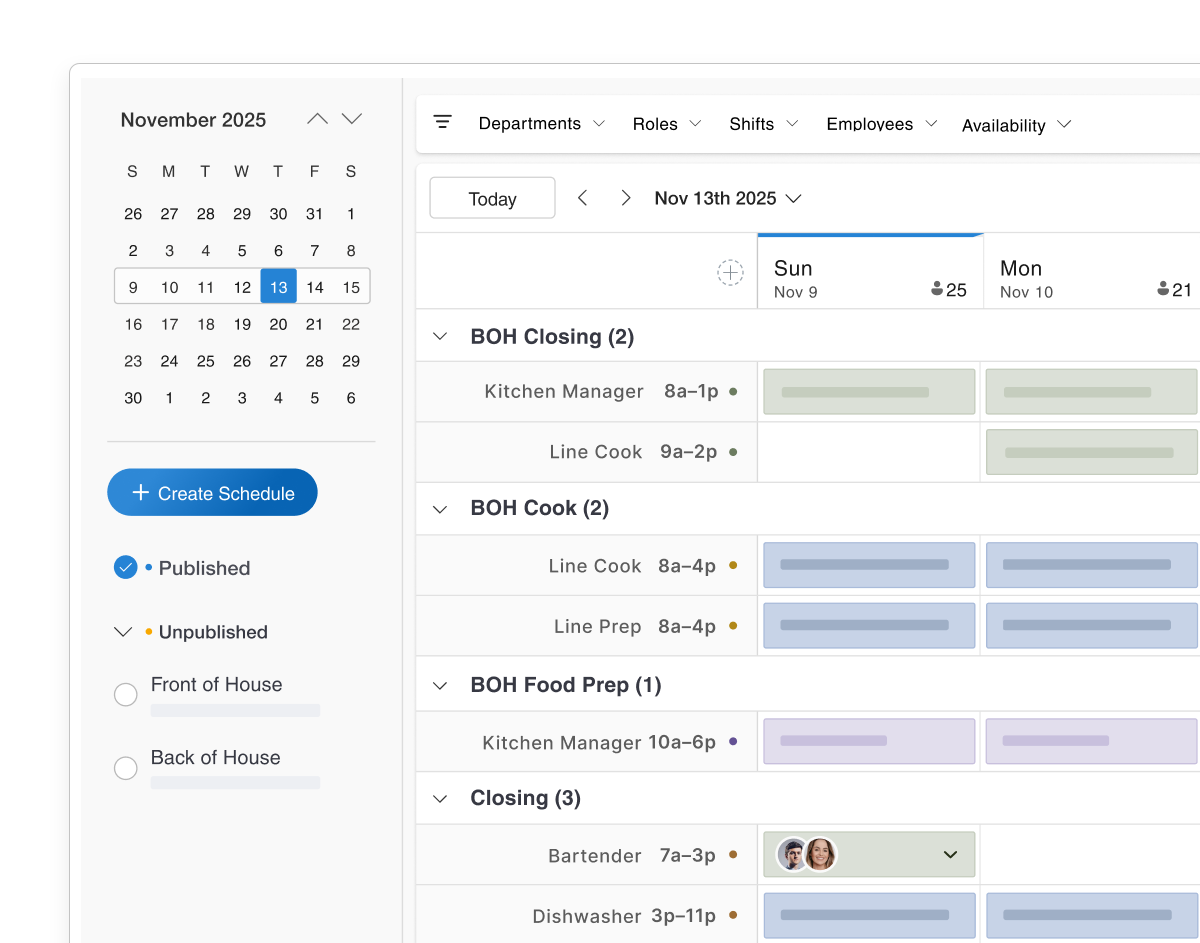The width and height of the screenshot is (1200, 943).
Task: Collapse the BOH Food Prep (1) group
Action: 440,685
